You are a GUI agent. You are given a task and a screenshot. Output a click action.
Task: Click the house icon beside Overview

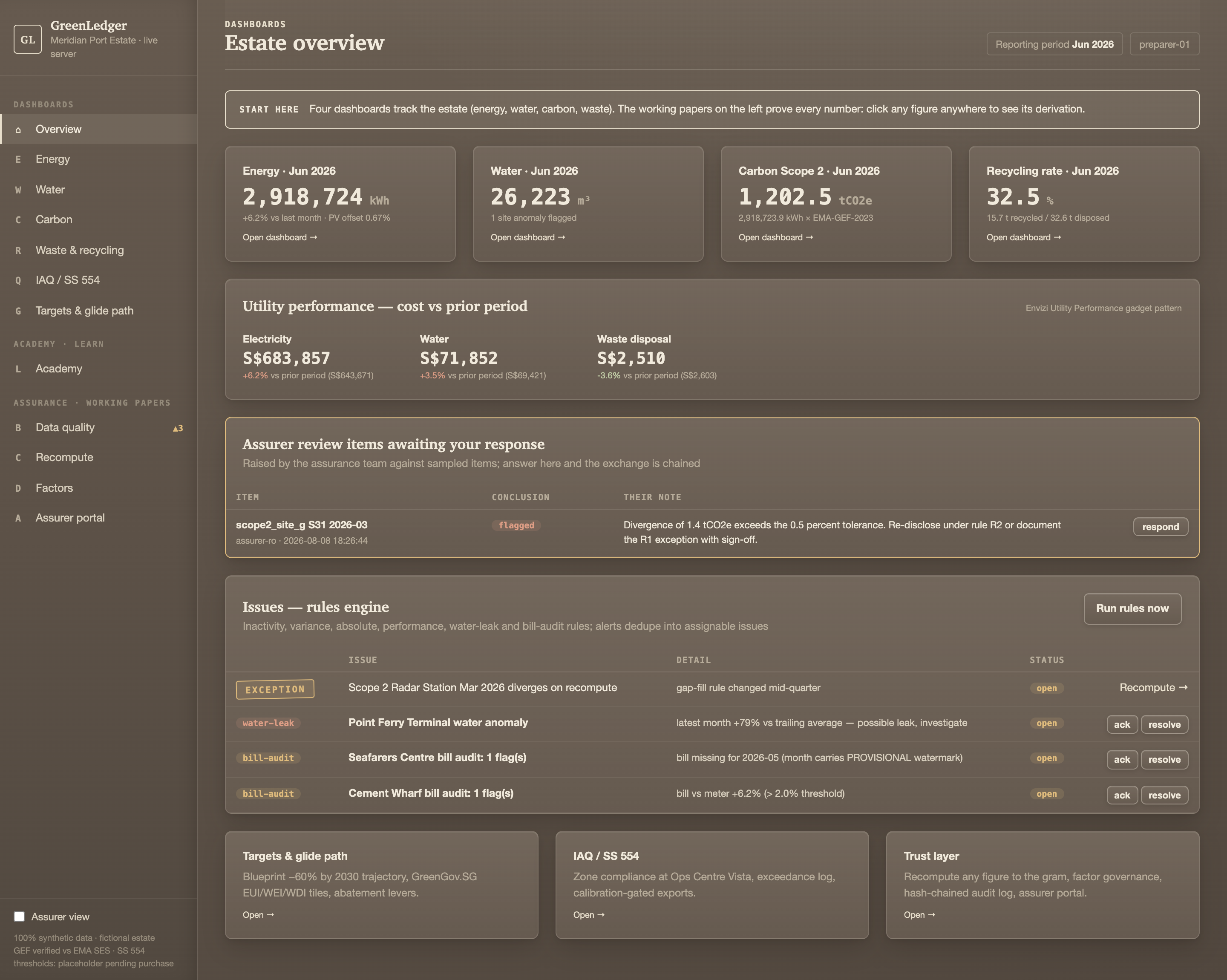18,130
